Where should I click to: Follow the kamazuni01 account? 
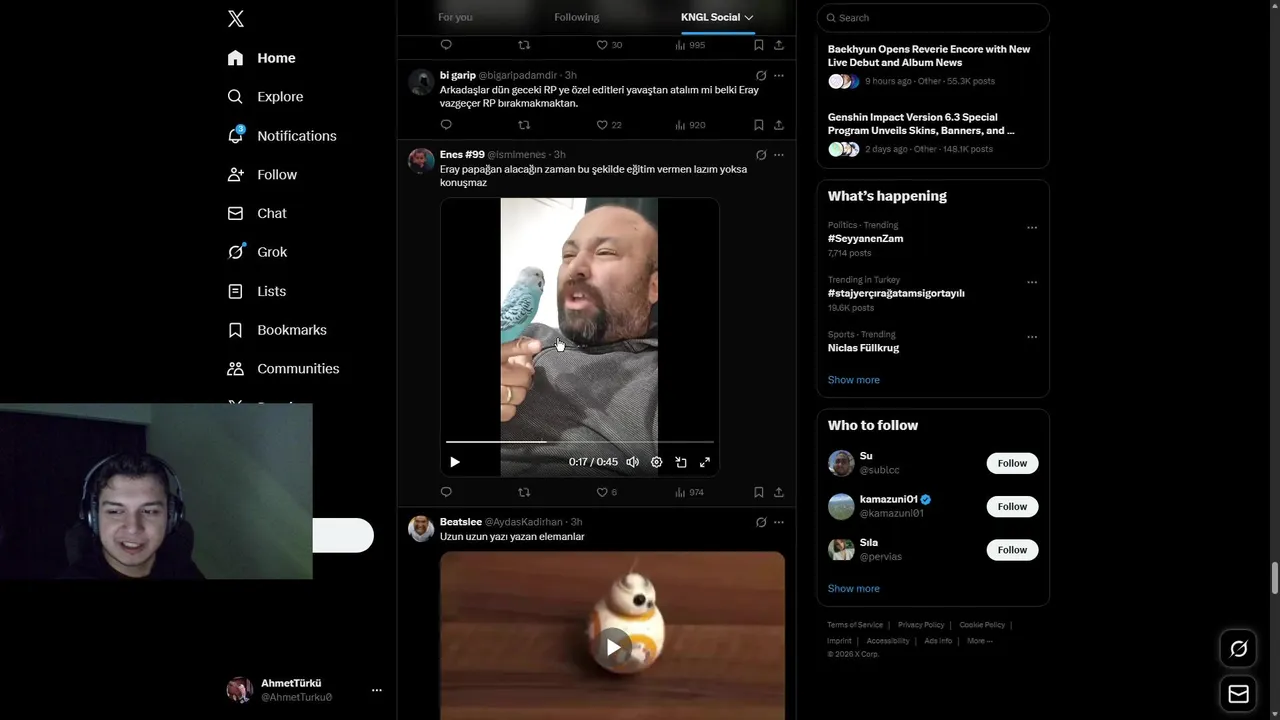pos(1012,507)
